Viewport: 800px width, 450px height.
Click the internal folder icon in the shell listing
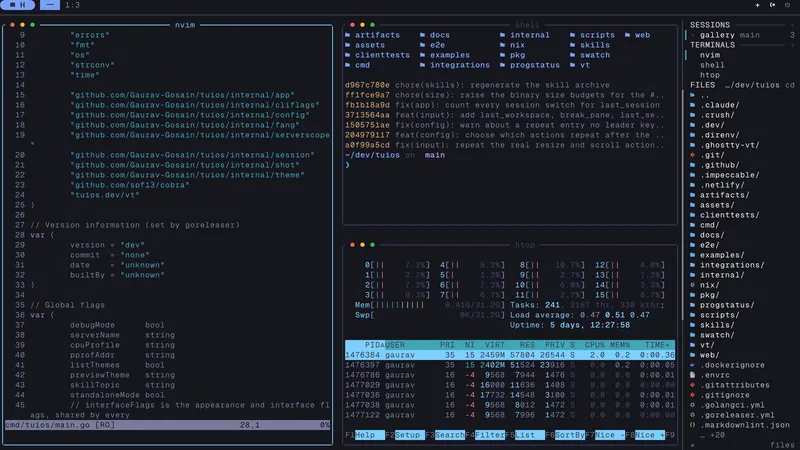(x=503, y=35)
